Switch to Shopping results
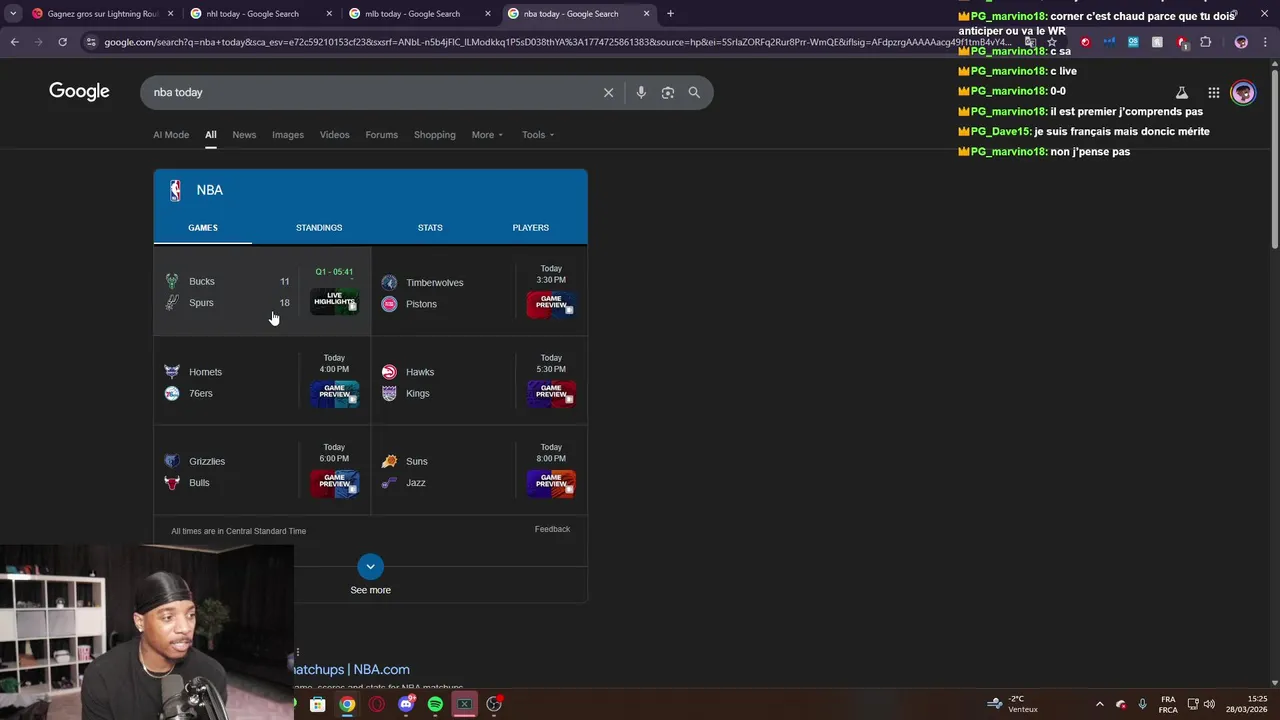1280x720 pixels. point(435,135)
